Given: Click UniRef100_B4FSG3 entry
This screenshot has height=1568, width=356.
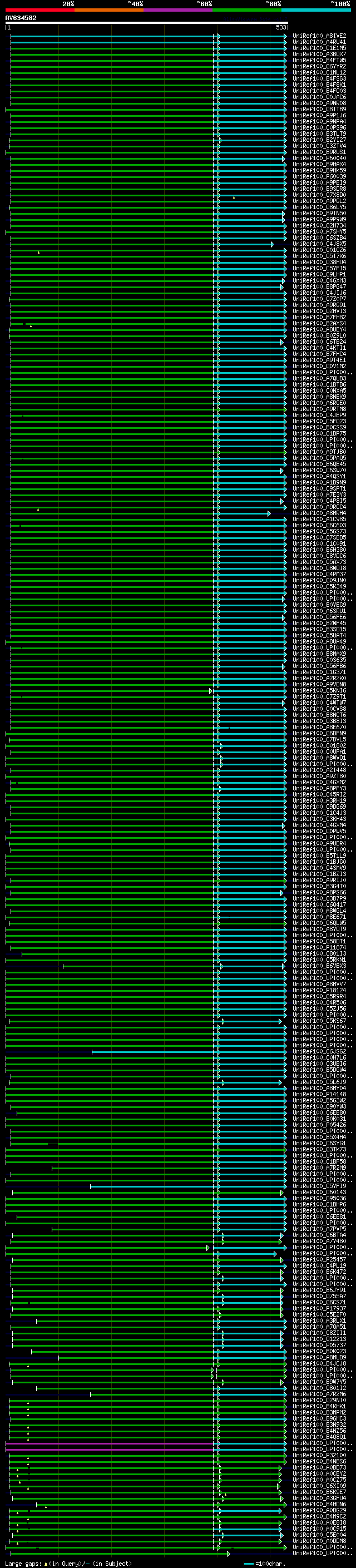Looking at the screenshot, I should coord(319,78).
